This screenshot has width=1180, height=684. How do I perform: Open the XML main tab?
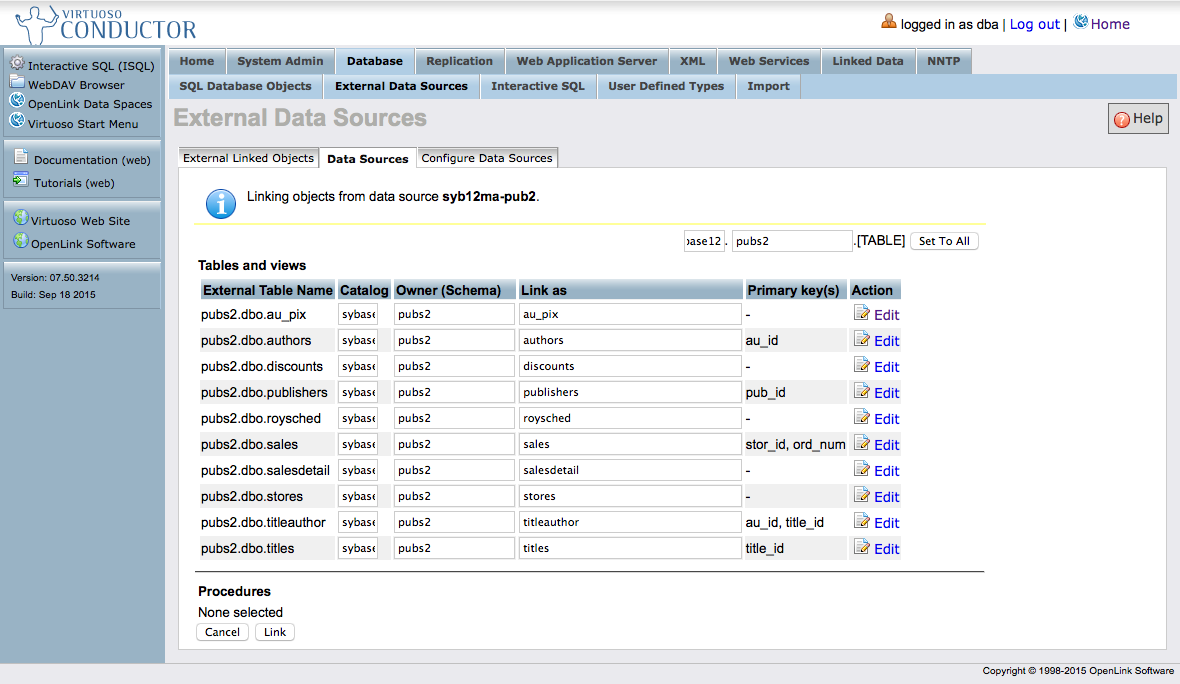click(x=692, y=61)
